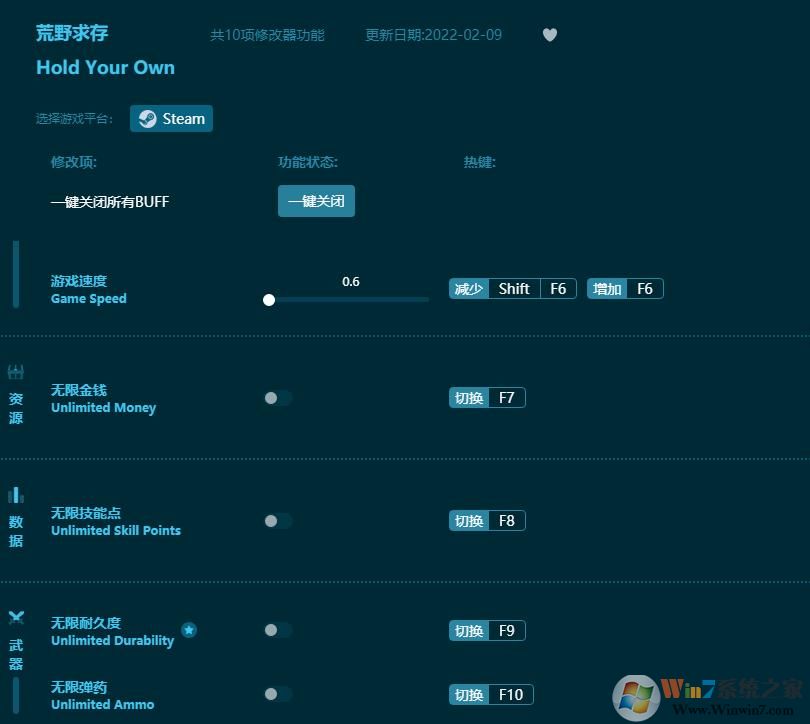This screenshot has width=810, height=724.
Task: Click the F8 hotkey for Skill Points
Action: [487, 521]
